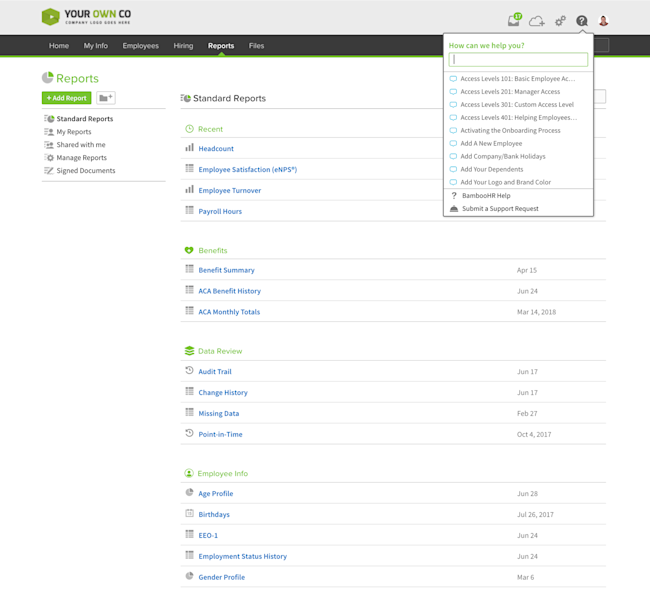Click the help question mark icon
Screen dimensions: 650x591
click(582, 21)
